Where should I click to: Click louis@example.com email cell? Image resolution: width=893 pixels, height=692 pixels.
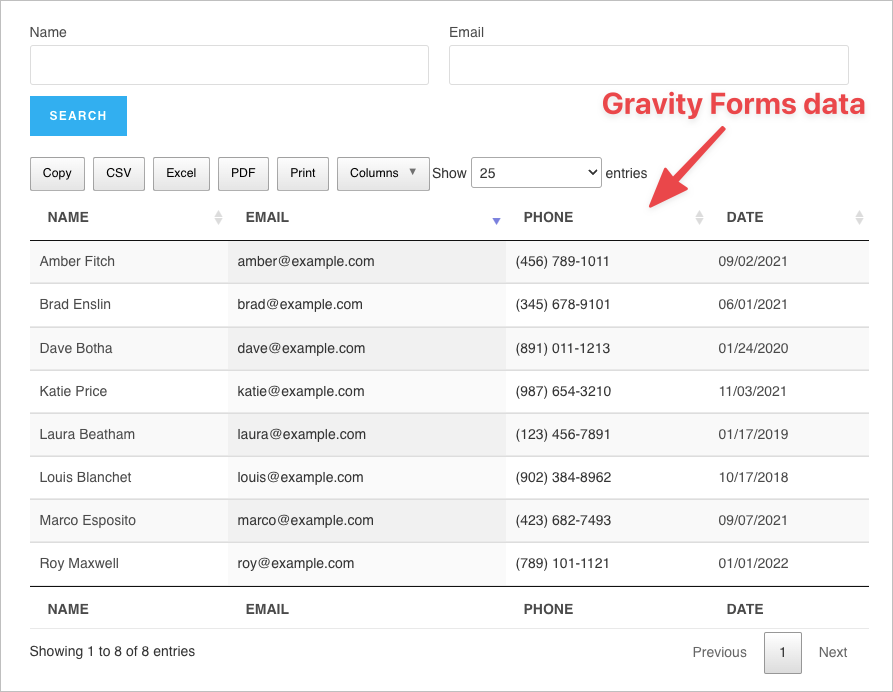[x=367, y=478]
